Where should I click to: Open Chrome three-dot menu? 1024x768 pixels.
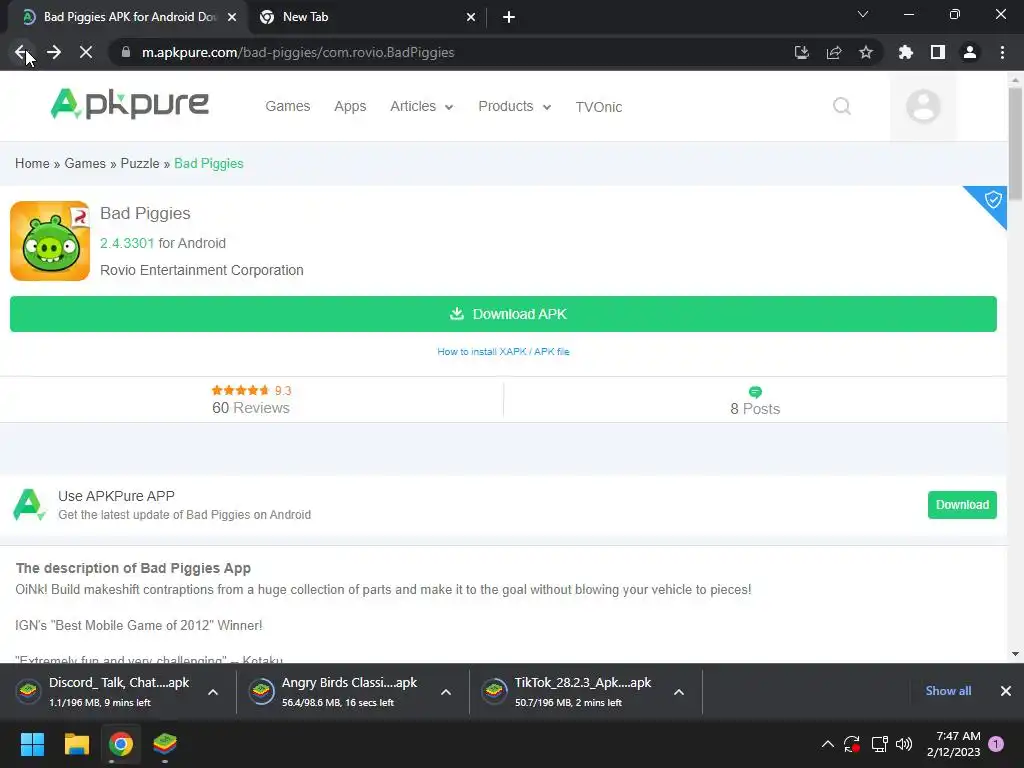click(1002, 52)
